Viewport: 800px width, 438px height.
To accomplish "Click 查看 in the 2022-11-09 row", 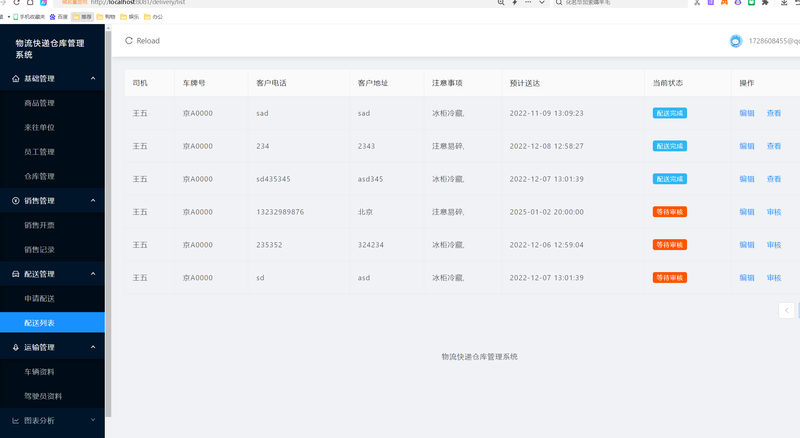I will tap(774, 113).
